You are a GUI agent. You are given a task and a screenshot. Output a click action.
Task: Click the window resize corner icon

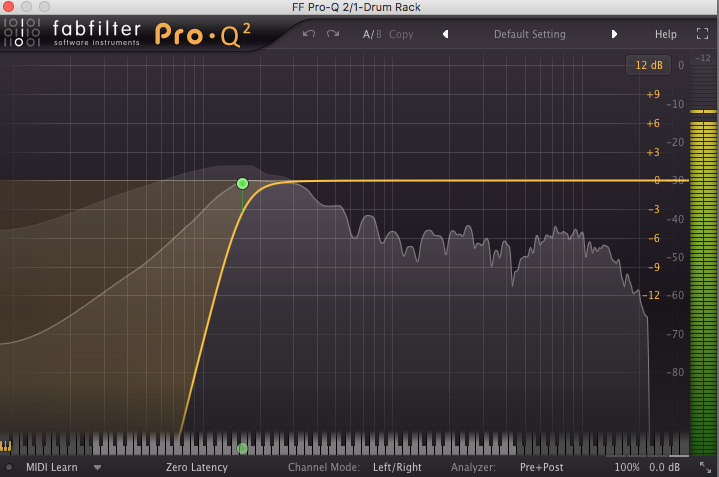click(705, 467)
